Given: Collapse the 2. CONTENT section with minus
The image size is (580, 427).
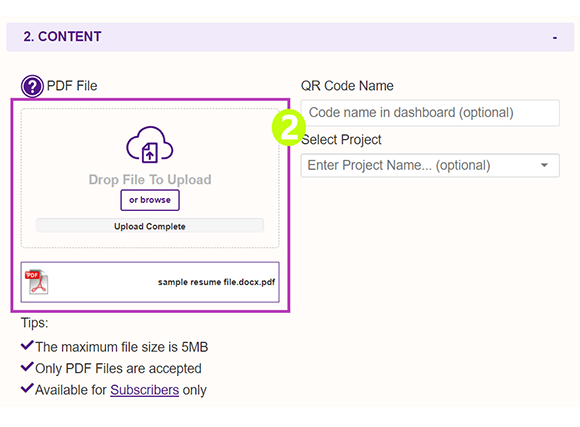Looking at the screenshot, I should (x=554, y=38).
